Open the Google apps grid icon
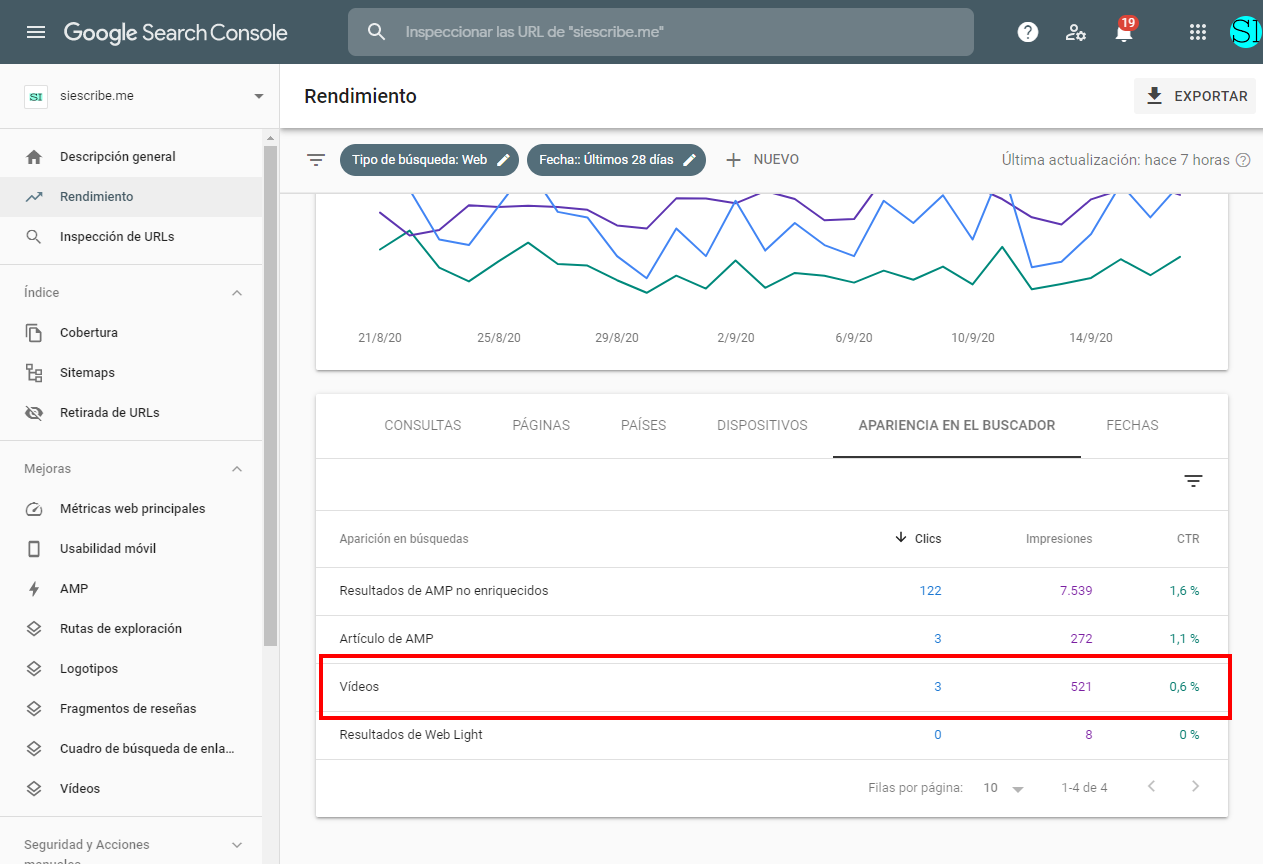 click(1198, 32)
